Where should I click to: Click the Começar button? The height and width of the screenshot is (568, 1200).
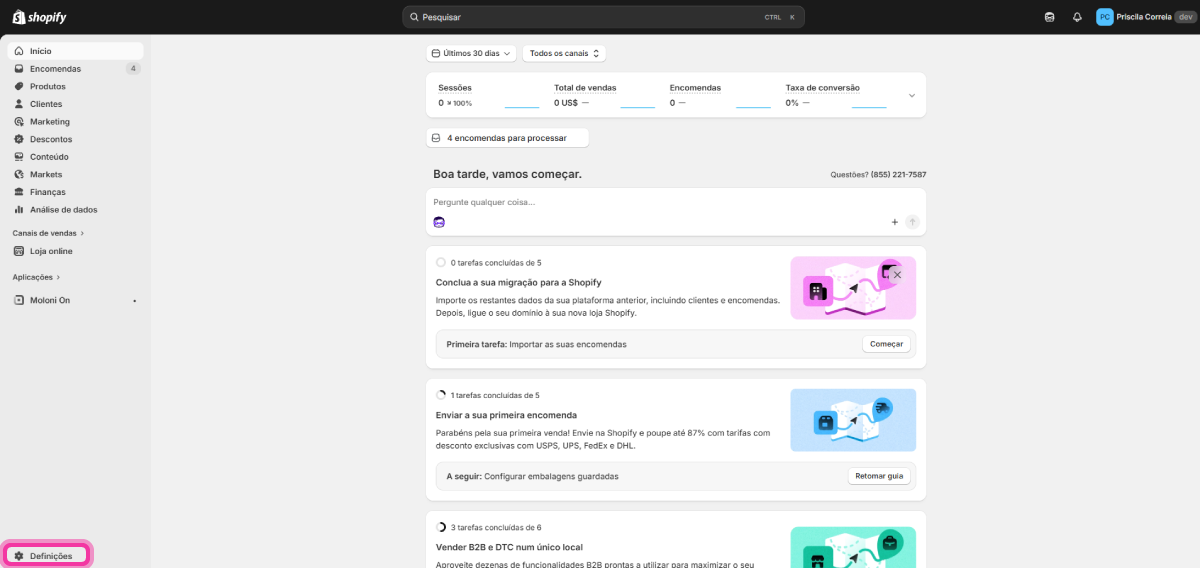tap(886, 344)
